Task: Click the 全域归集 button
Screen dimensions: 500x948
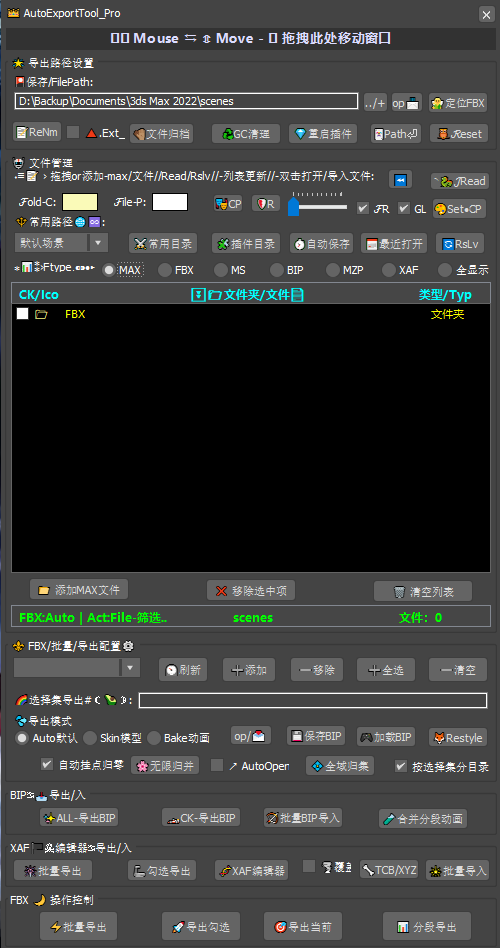Action: (340, 766)
